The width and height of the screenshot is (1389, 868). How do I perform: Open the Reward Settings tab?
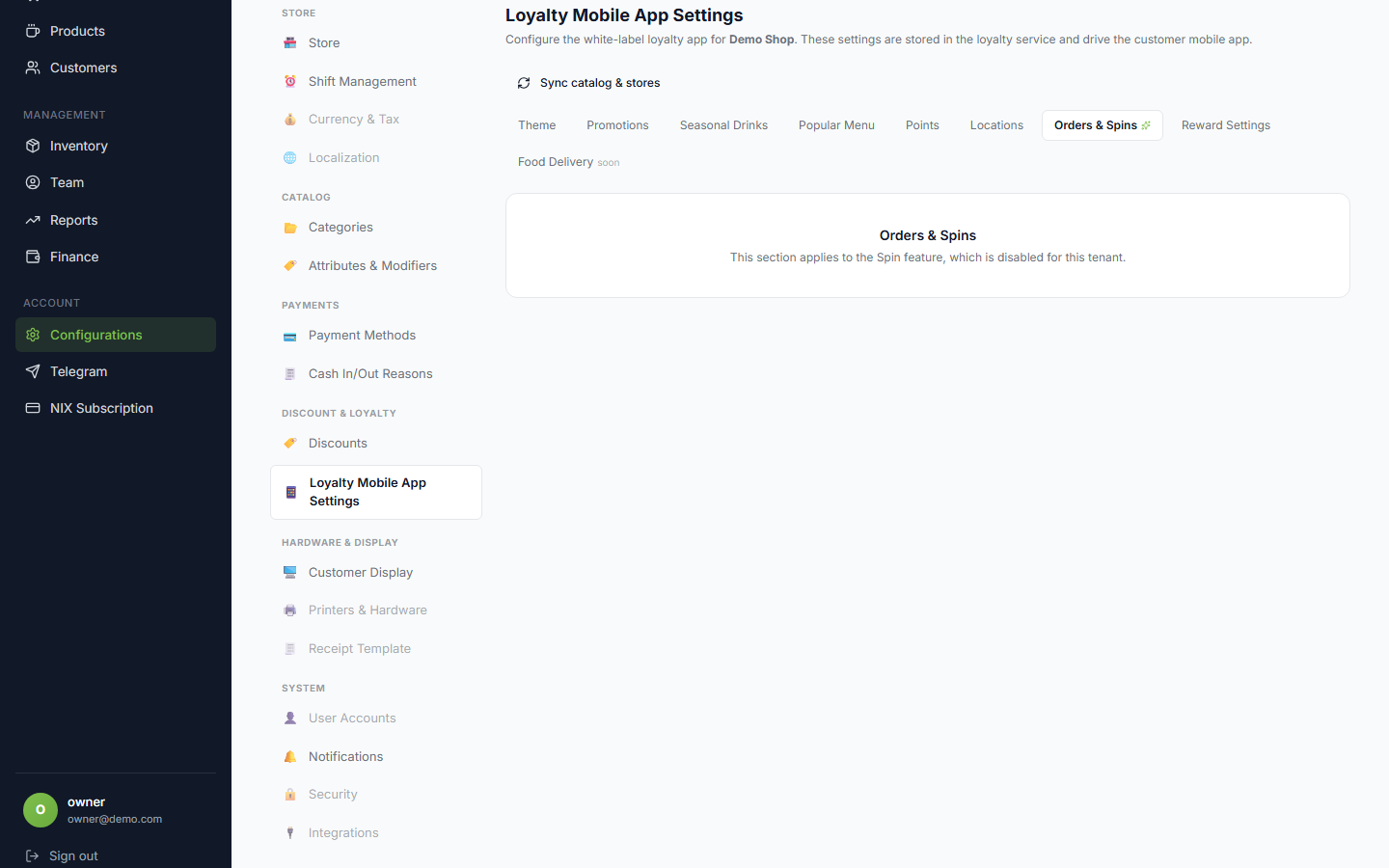pos(1226,125)
